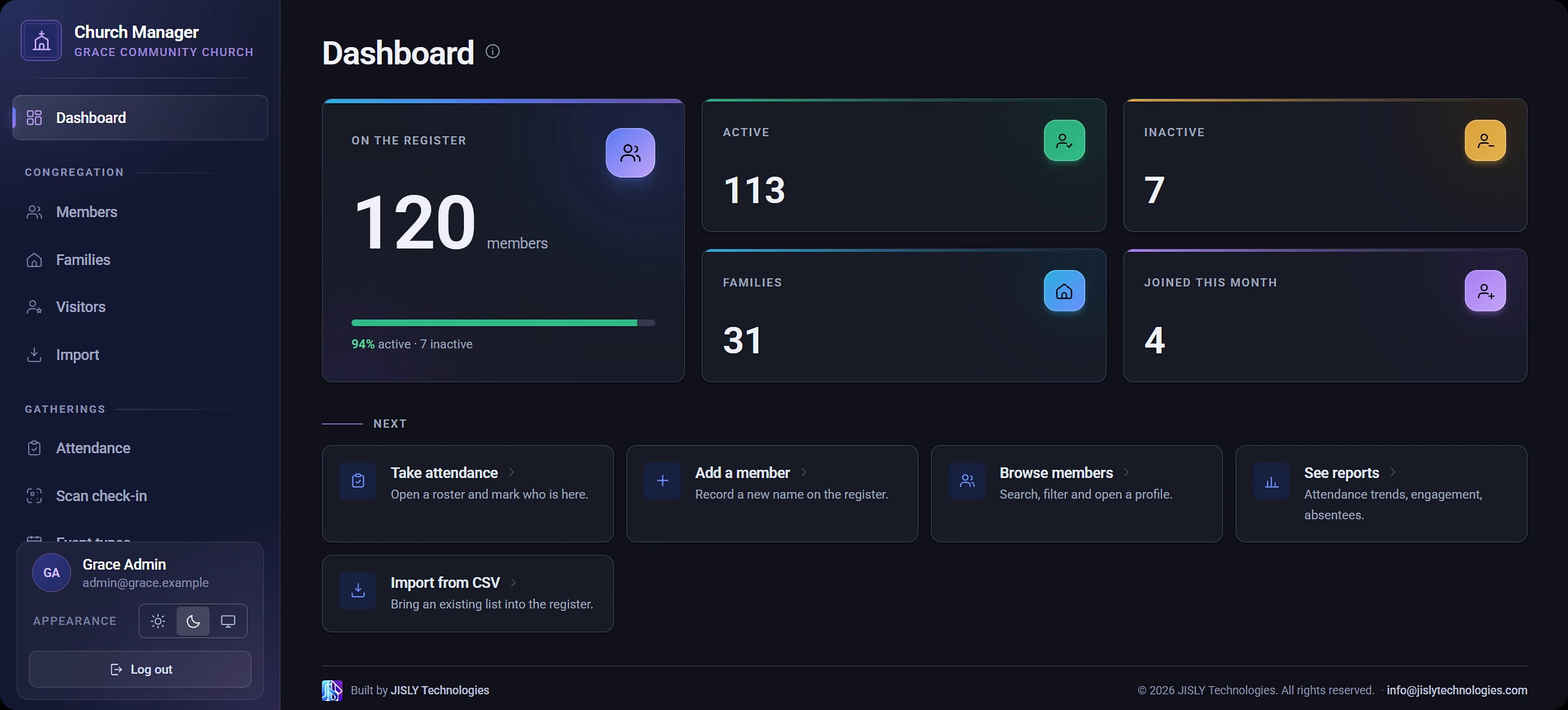Open the Add a member card title

point(742,473)
